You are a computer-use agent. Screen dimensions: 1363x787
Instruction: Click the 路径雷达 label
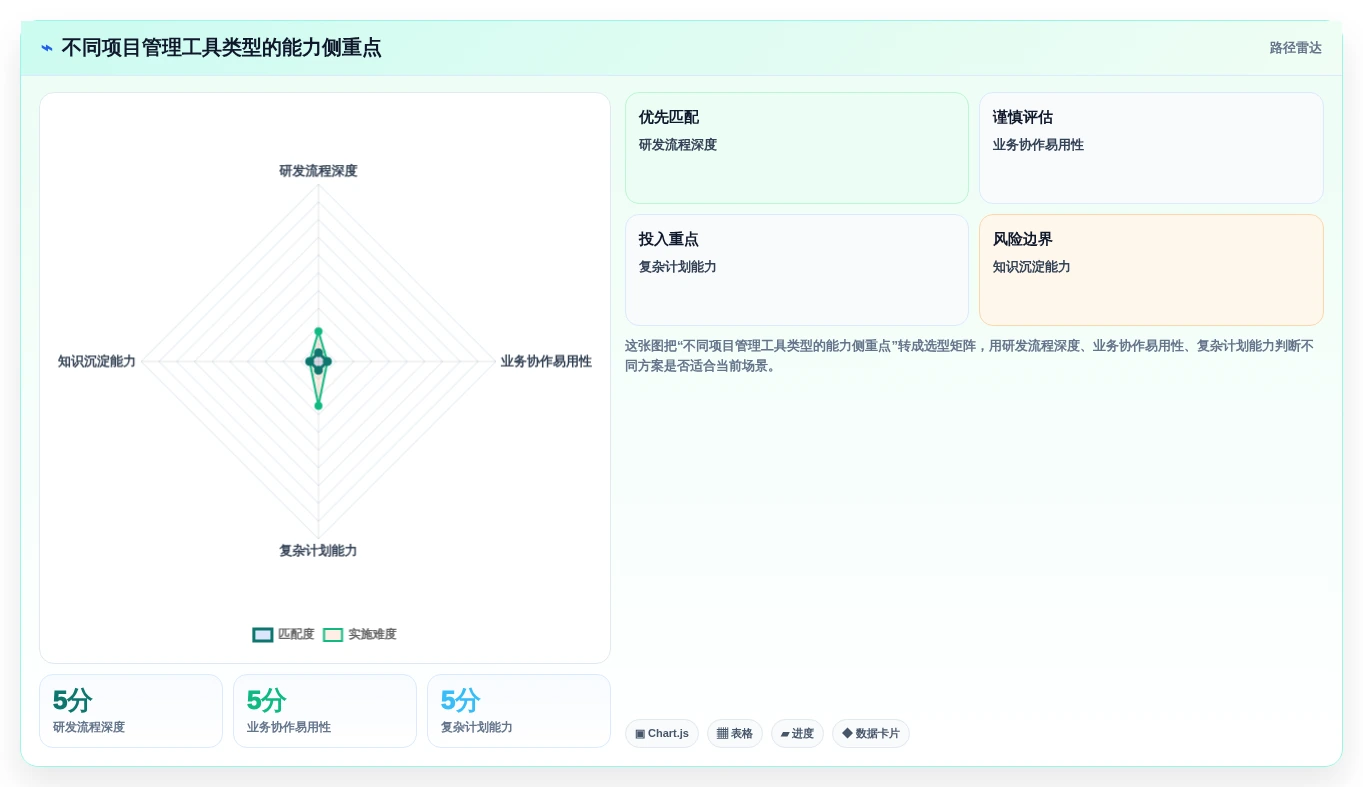point(1296,48)
